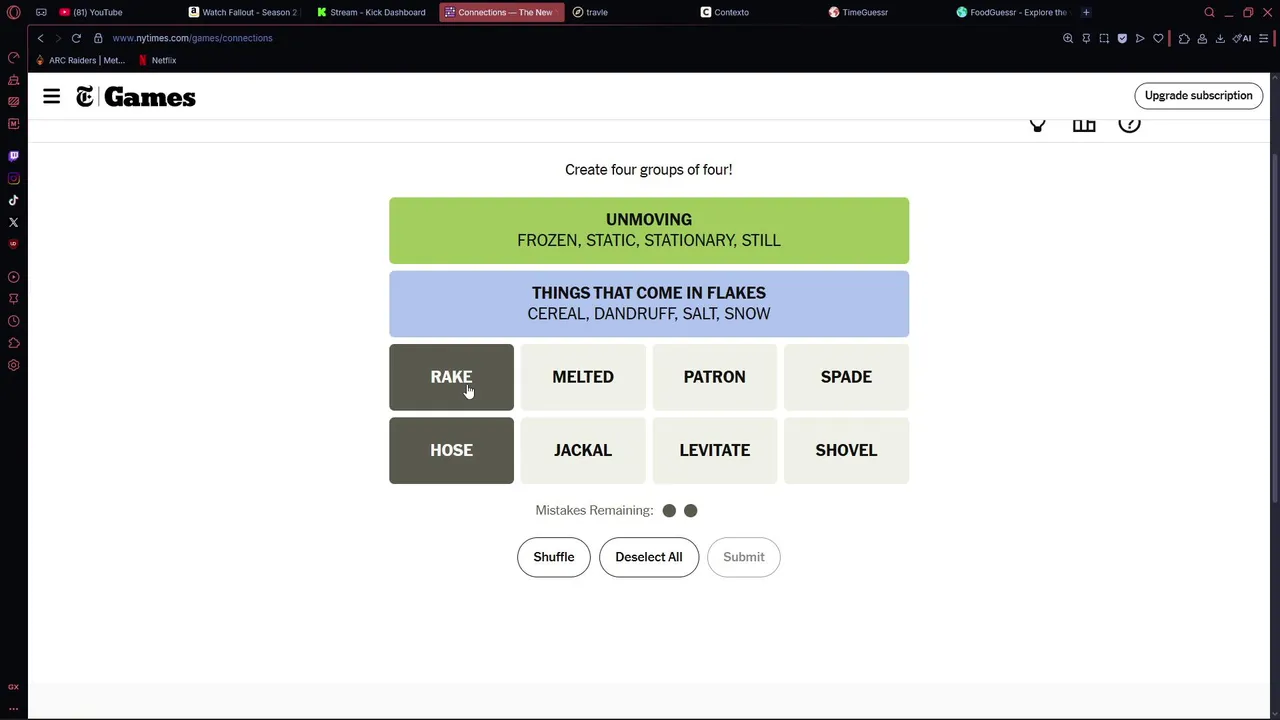Click the Submit button

[744, 557]
